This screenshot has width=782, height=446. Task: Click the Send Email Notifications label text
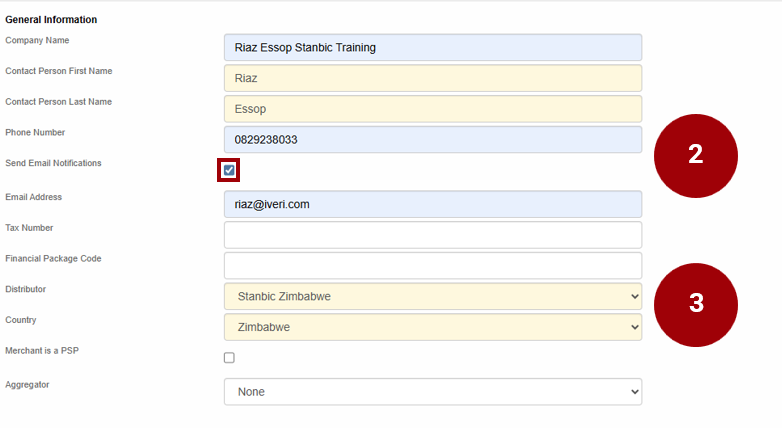(53, 163)
